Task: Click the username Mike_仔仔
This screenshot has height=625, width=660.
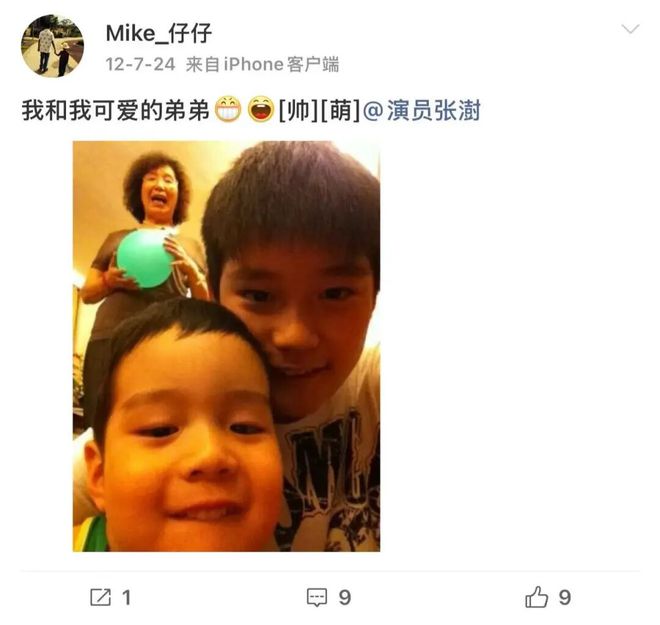Action: click(159, 33)
